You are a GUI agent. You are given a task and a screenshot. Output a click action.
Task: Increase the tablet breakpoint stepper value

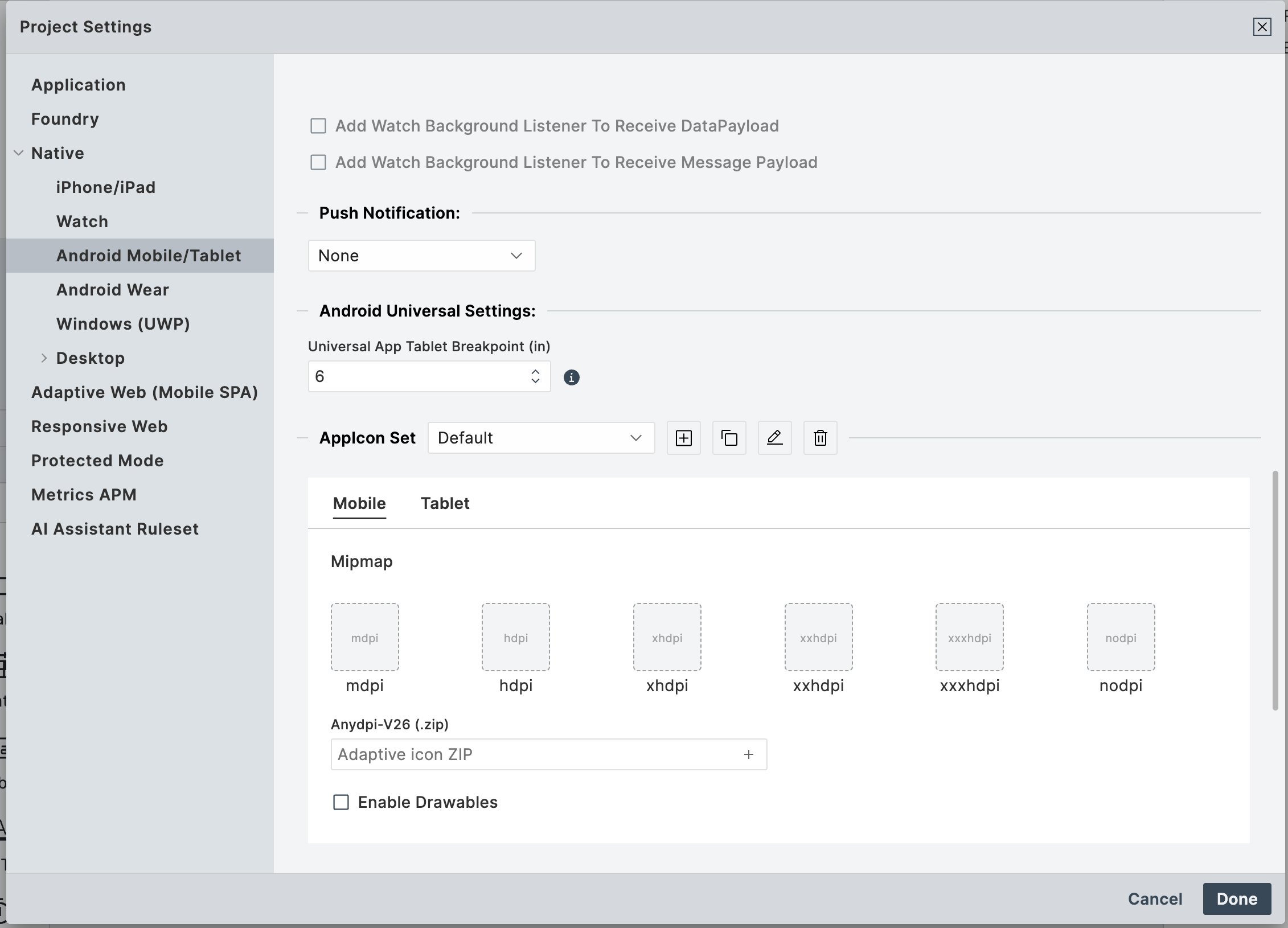pos(535,371)
